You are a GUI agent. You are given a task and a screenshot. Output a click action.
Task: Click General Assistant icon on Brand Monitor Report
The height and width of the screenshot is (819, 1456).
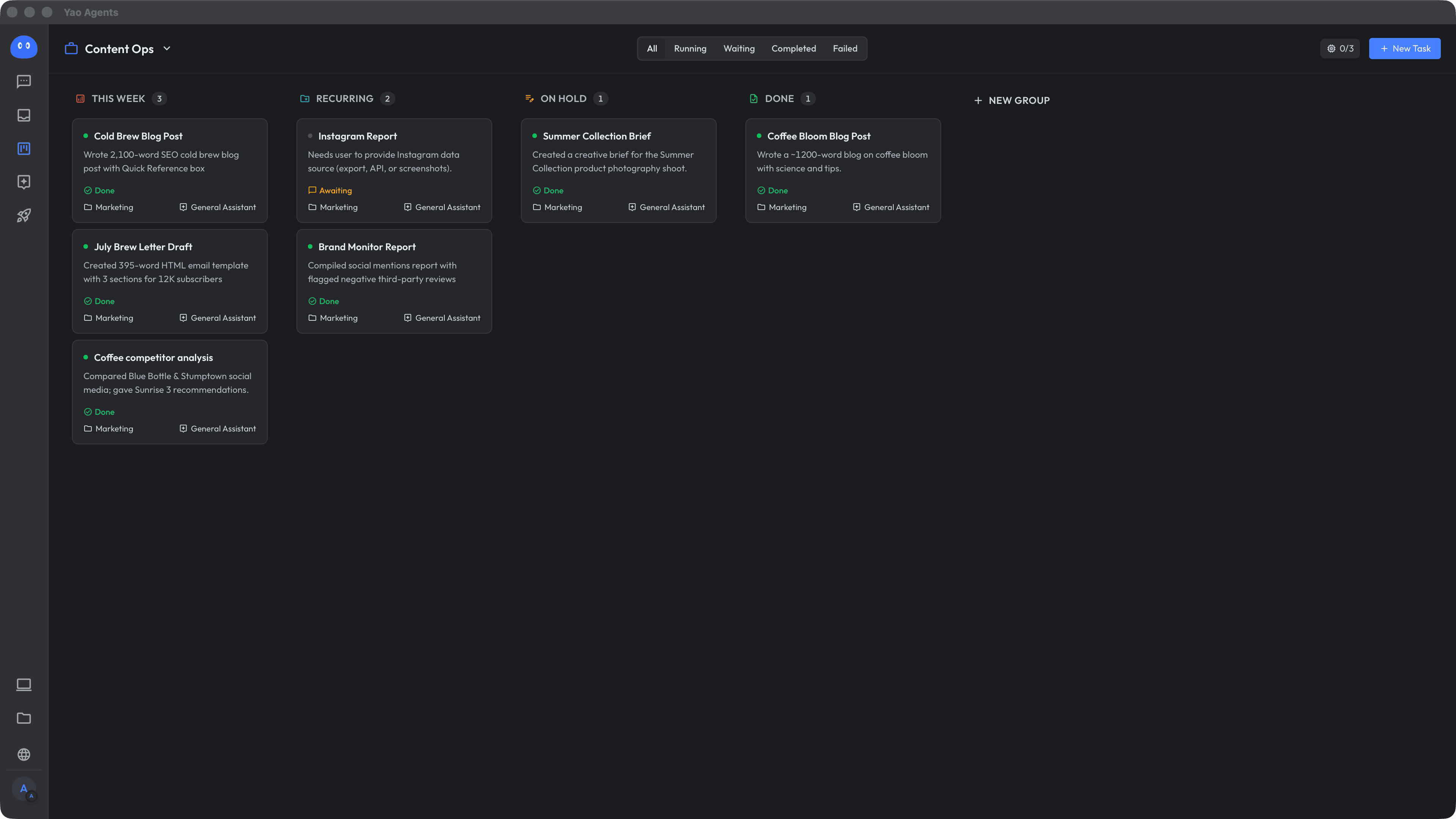(408, 318)
